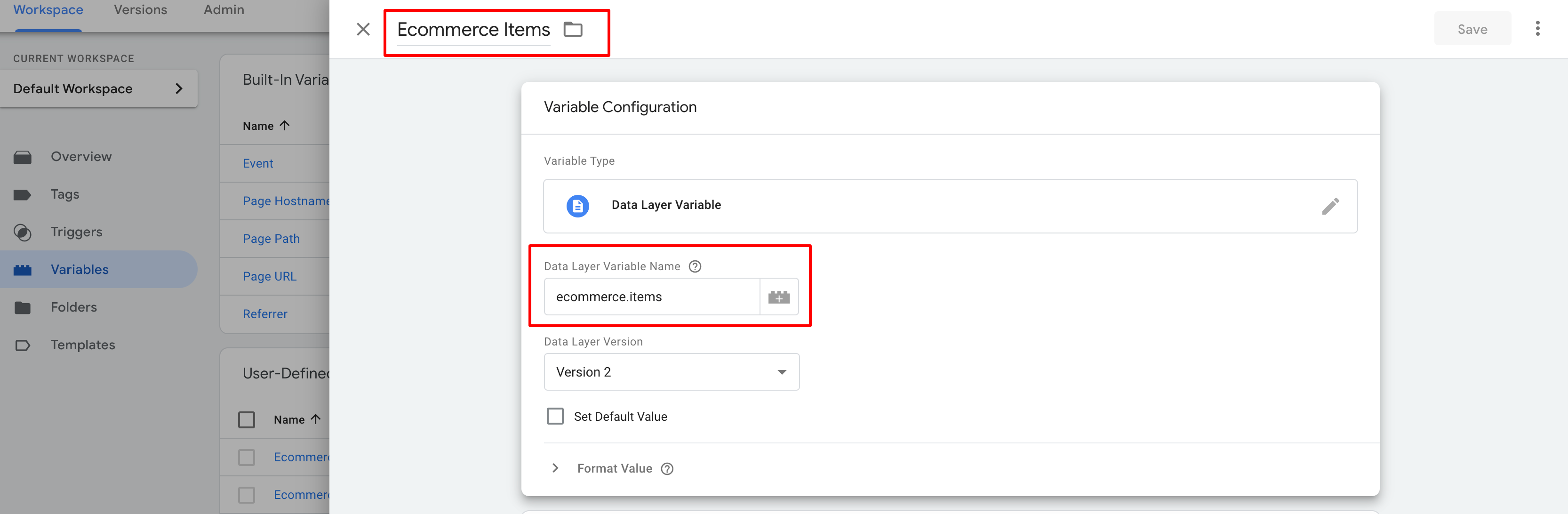The height and width of the screenshot is (514, 1568).
Task: Check the second Ecommerce variable row checkbox
Action: coord(247,495)
